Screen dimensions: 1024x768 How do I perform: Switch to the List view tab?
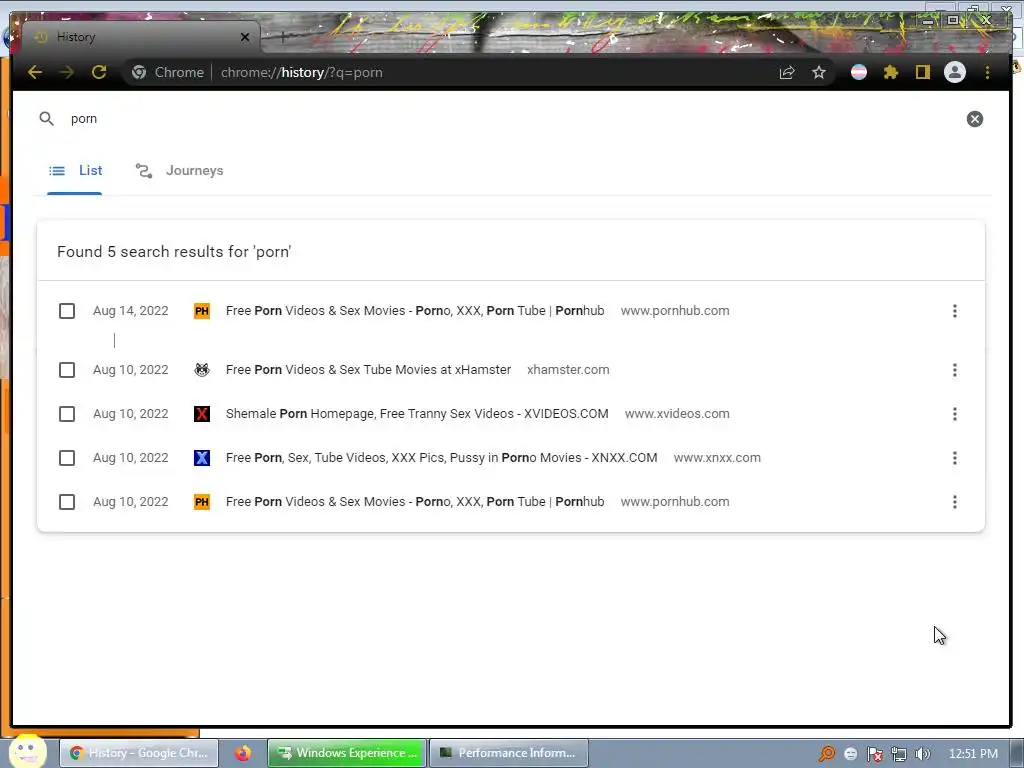click(75, 171)
